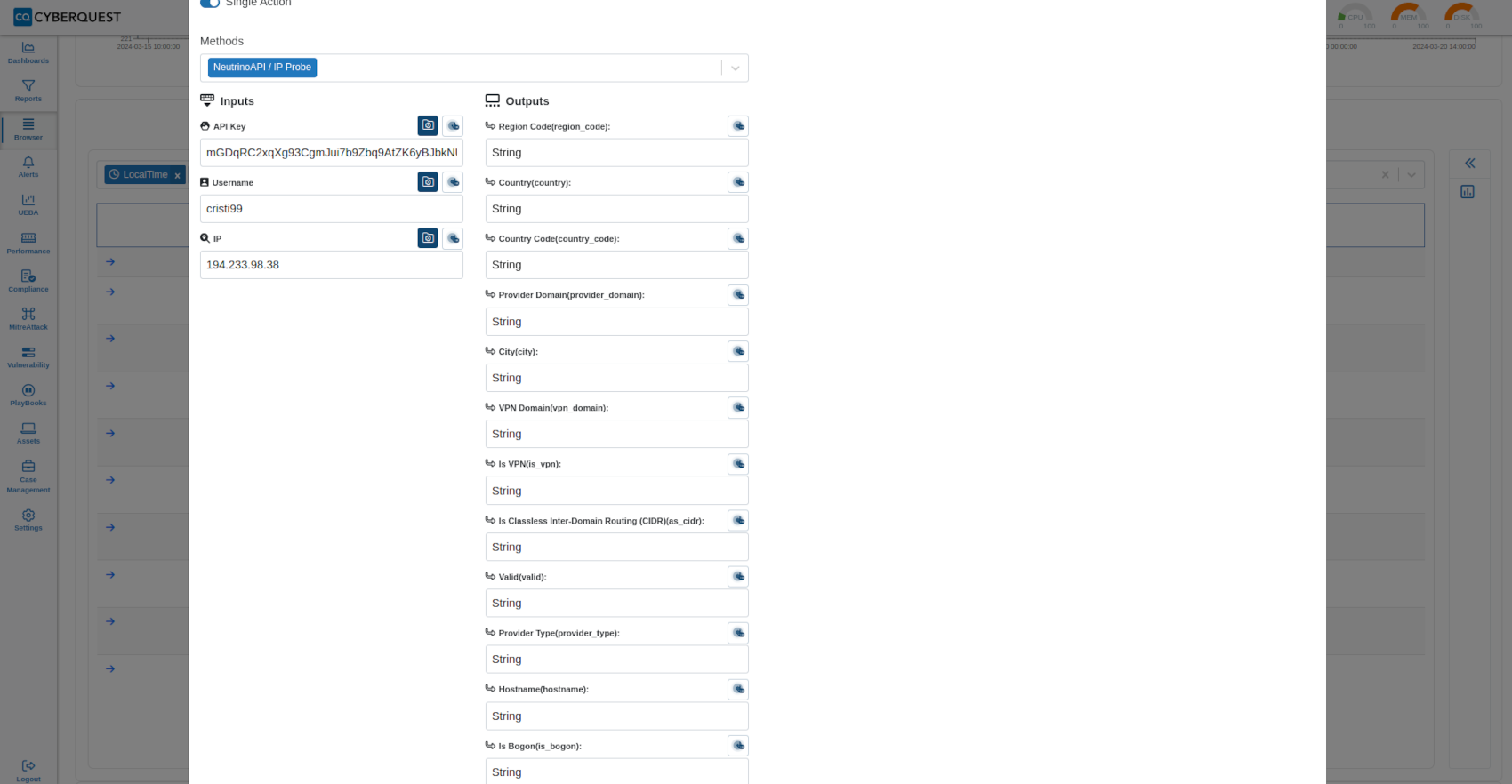Image resolution: width=1512 pixels, height=784 pixels.
Task: Click cloud icon for Provider Type output
Action: click(x=738, y=633)
